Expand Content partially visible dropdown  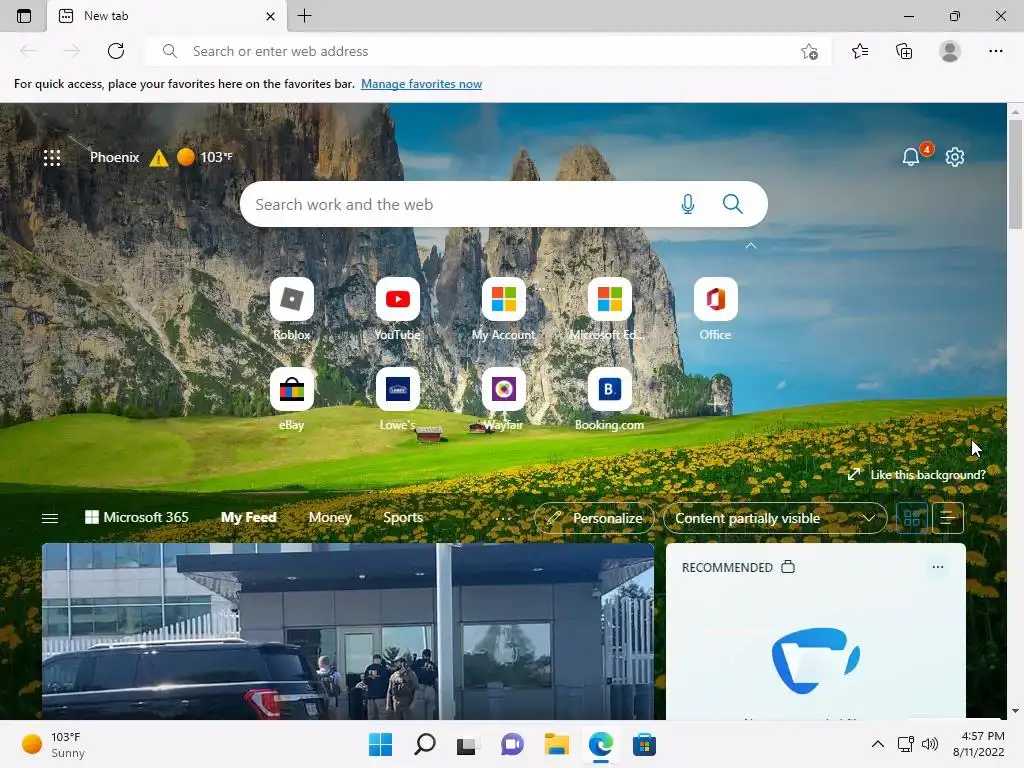(x=775, y=519)
